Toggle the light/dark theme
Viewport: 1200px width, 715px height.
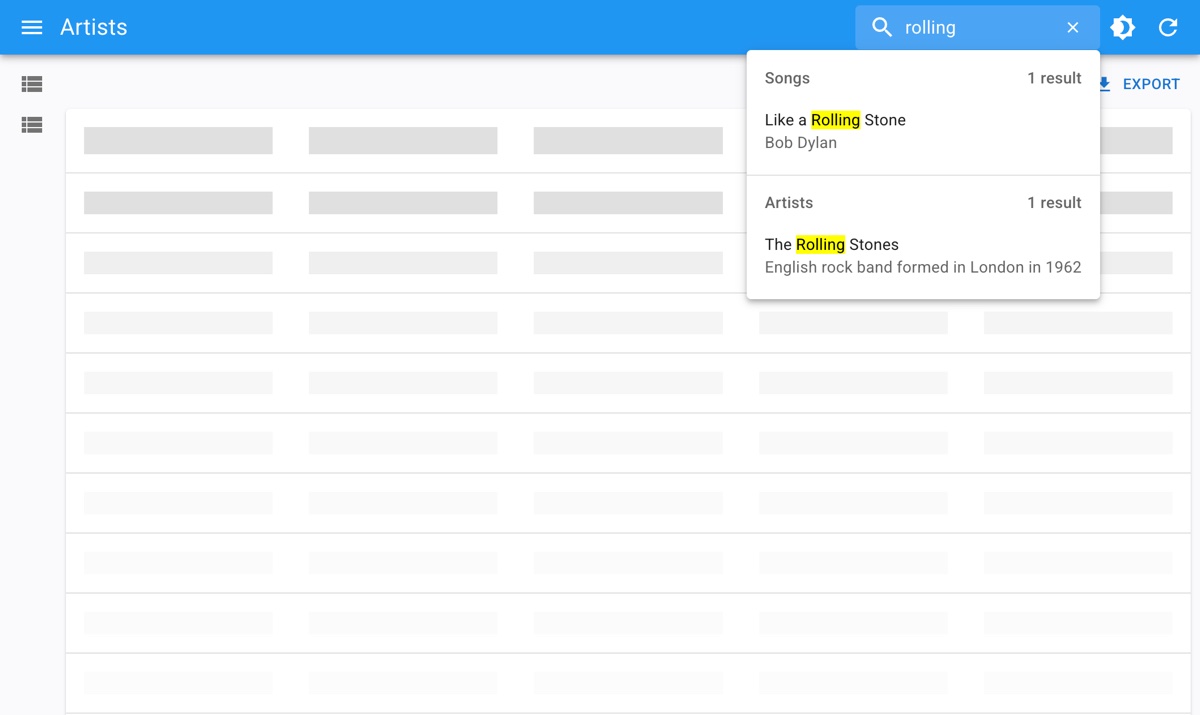1123,27
